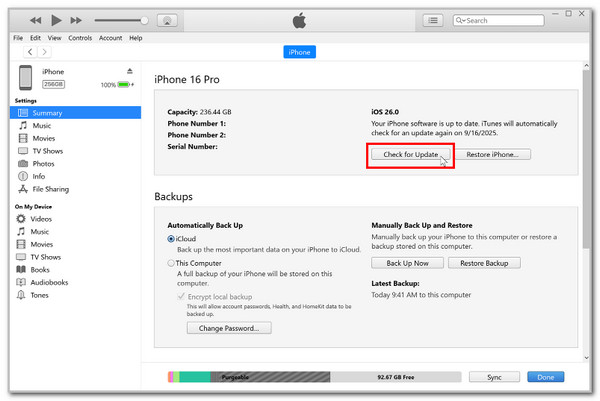Go forward with the right chevron
Viewport: 600px width, 401px height.
44,52
